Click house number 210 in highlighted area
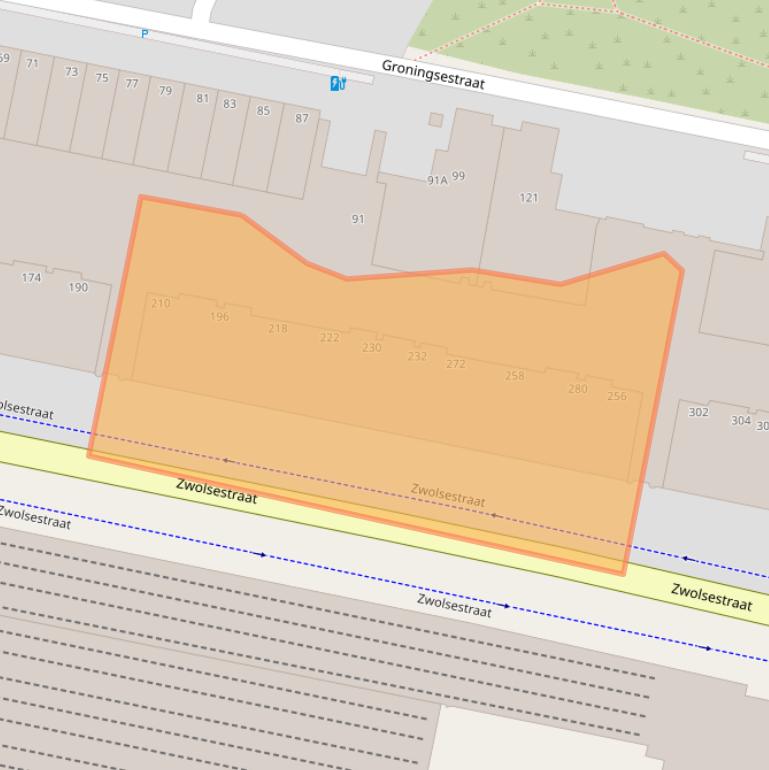This screenshot has width=769, height=770. coord(161,303)
